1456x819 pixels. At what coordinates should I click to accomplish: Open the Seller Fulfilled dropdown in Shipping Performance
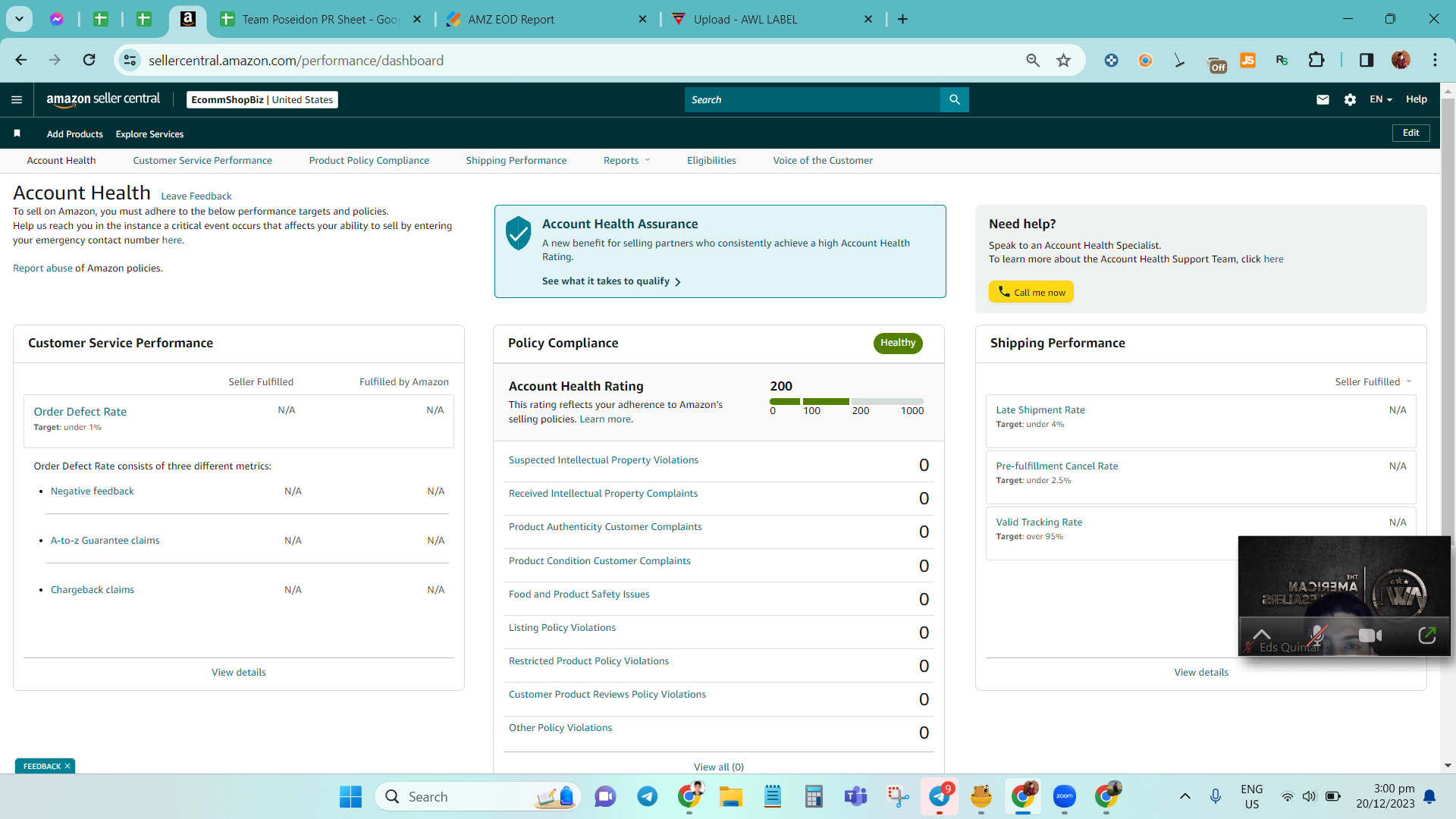tap(1373, 381)
